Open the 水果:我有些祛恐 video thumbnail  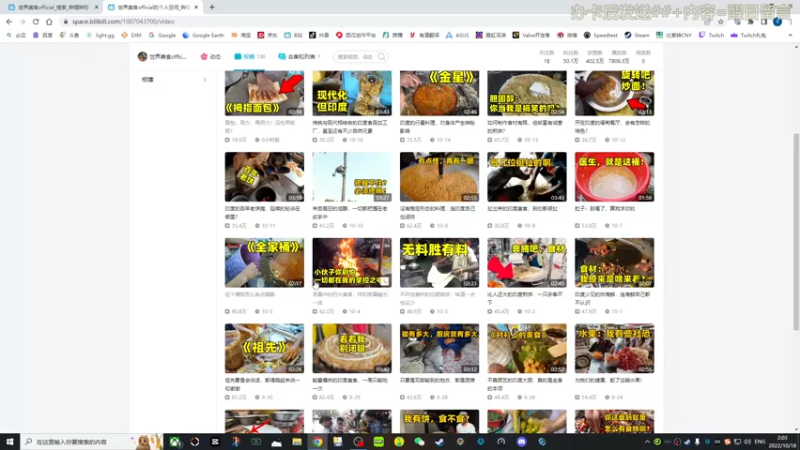pyautogui.click(x=614, y=348)
